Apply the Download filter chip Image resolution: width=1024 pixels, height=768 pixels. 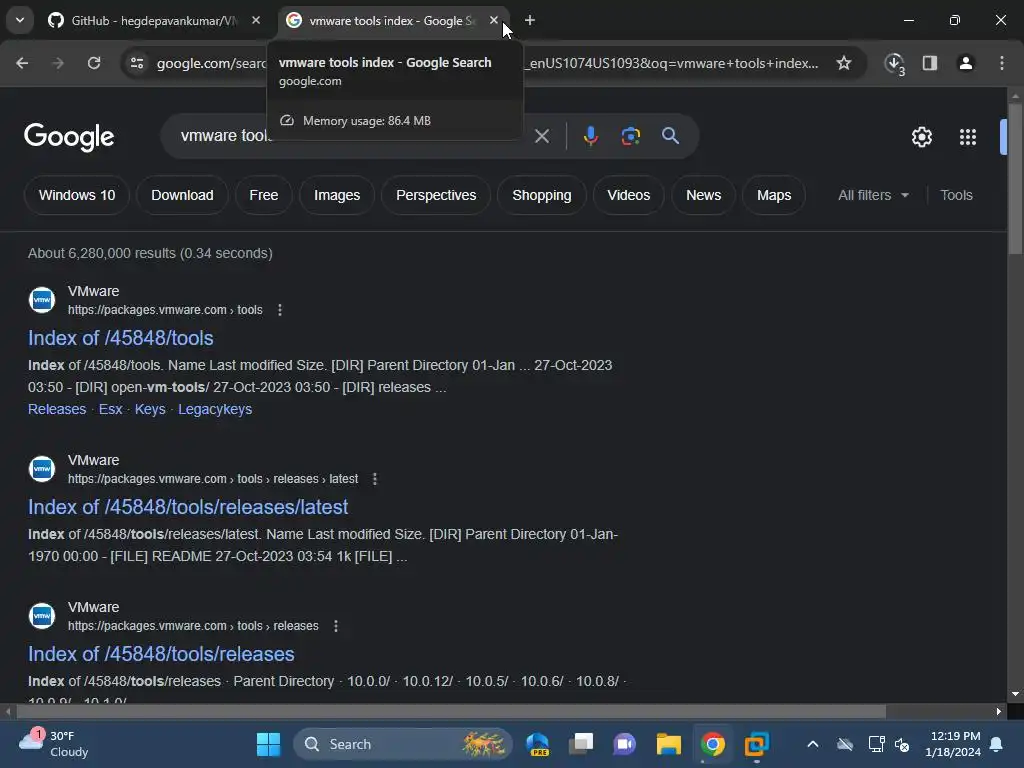pos(182,195)
